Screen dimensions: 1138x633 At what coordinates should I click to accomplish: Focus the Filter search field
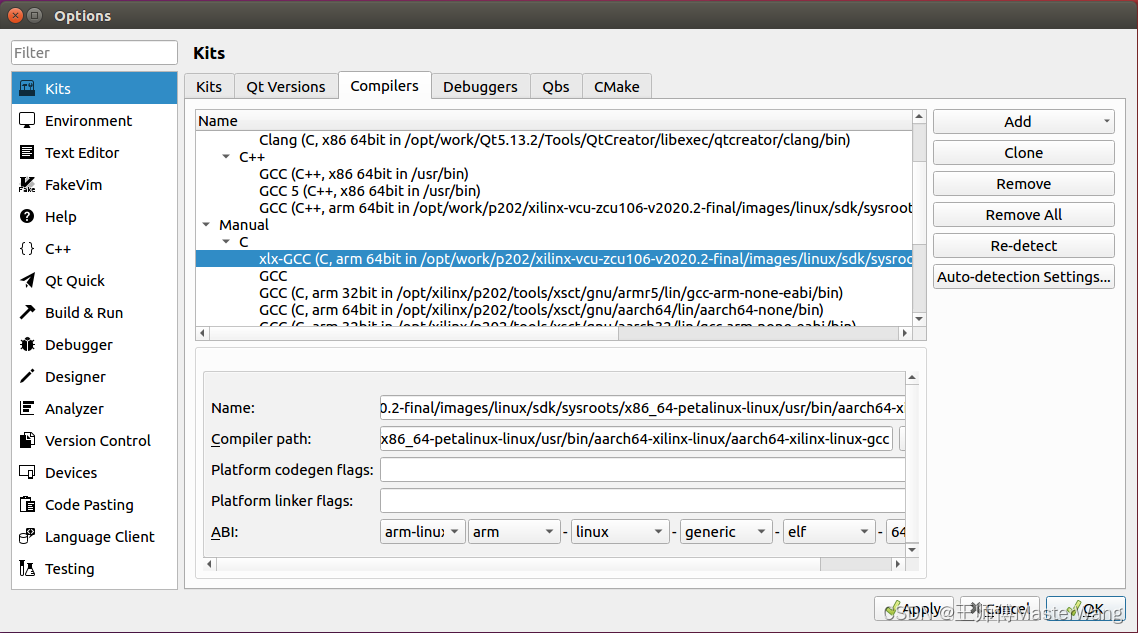pos(94,52)
